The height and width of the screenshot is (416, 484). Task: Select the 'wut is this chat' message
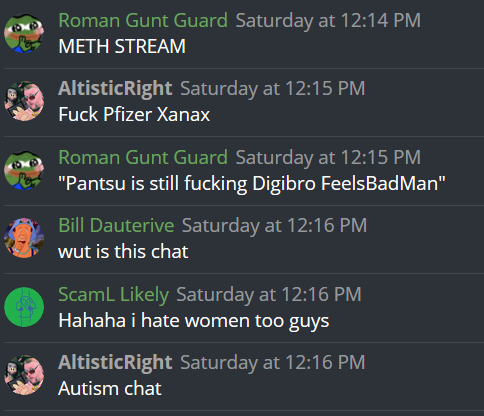(123, 251)
